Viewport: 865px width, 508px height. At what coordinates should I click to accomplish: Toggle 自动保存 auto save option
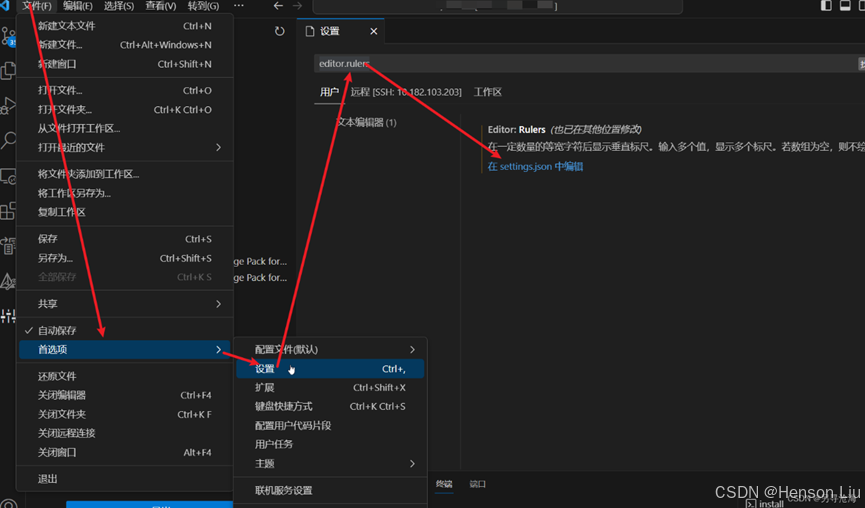(x=125, y=330)
